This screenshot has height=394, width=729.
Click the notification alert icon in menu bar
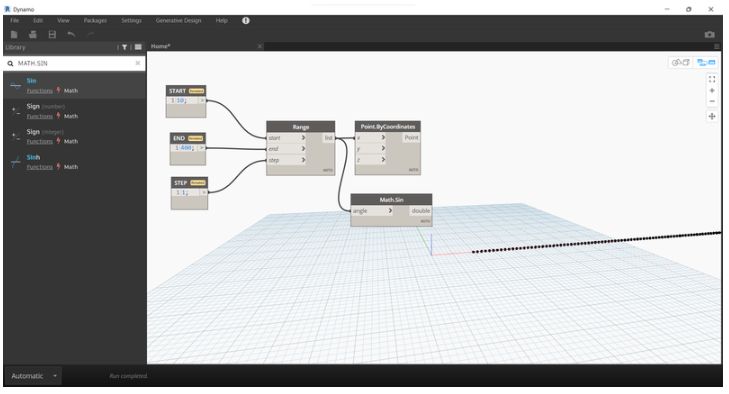pyautogui.click(x=246, y=20)
